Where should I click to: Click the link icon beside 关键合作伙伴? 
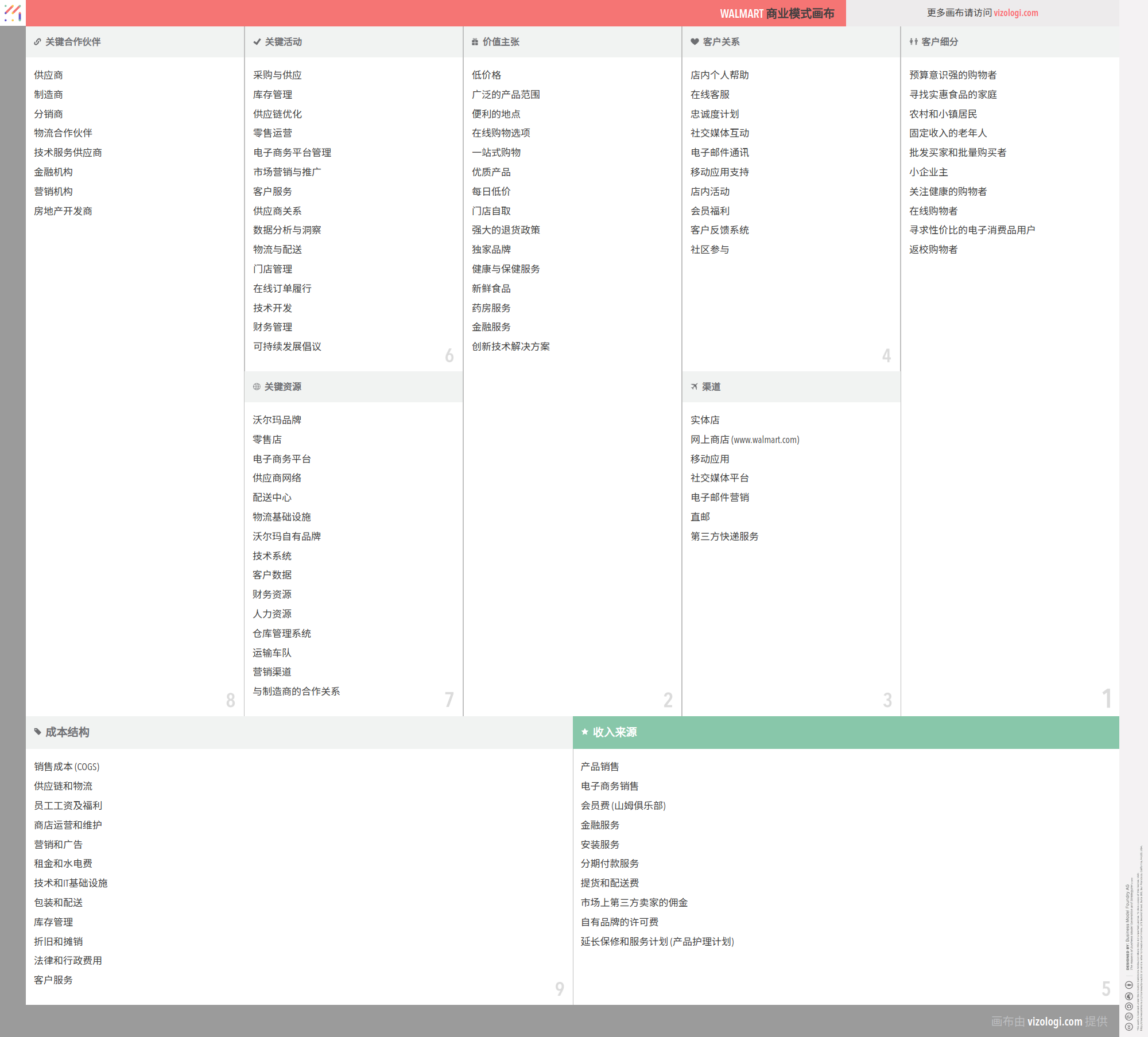(x=37, y=42)
